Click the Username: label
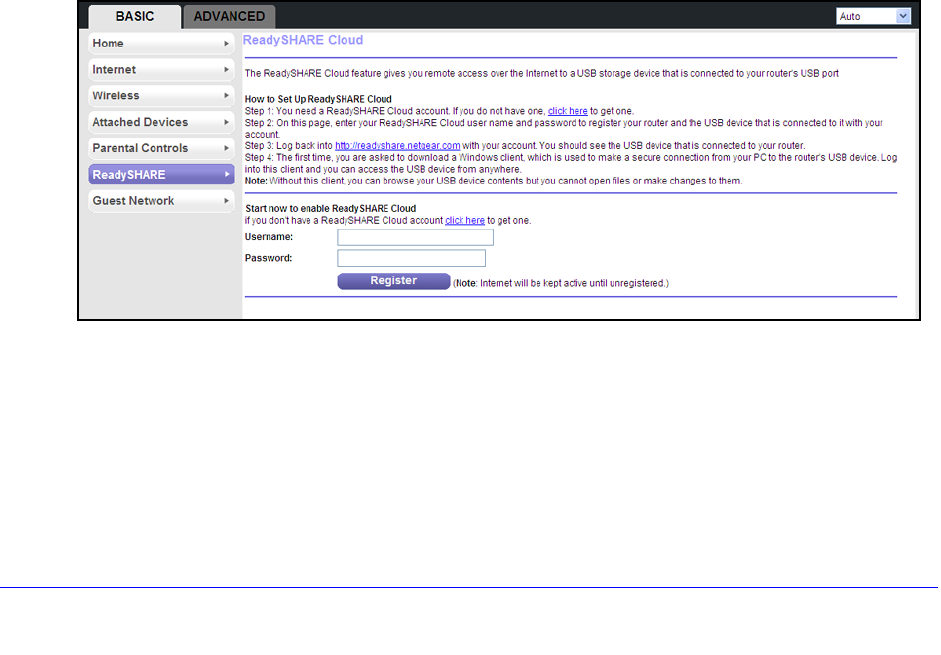Screen dimensions: 941x655 point(269,237)
